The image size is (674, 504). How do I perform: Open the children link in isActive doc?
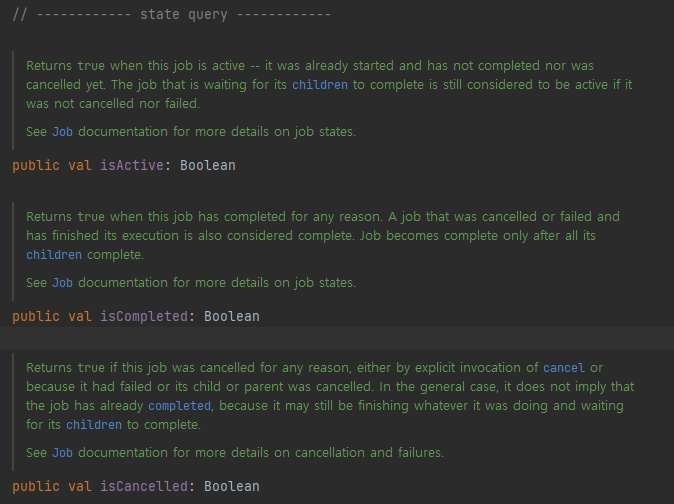[x=320, y=85]
